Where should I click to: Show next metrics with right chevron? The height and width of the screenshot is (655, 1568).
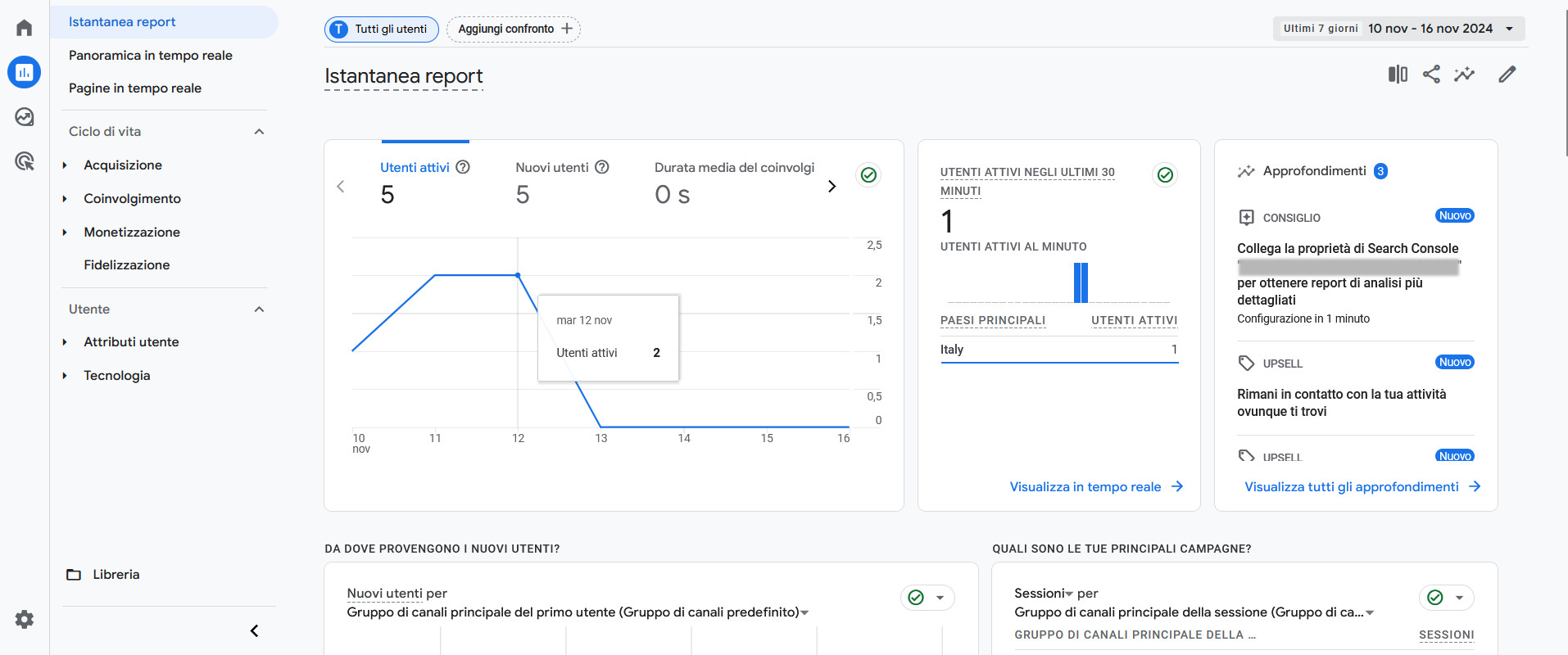point(832,187)
